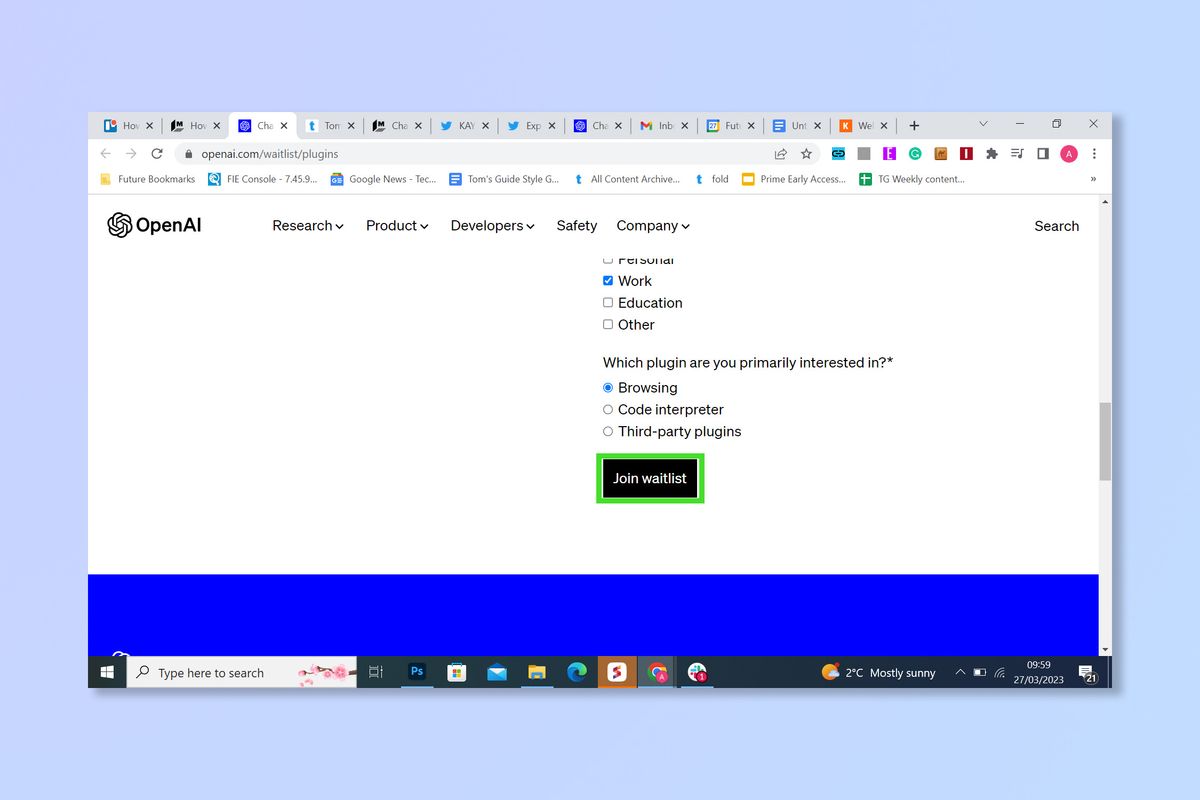Click the Instapaper extension icon
This screenshot has width=1200, height=800.
[966, 154]
